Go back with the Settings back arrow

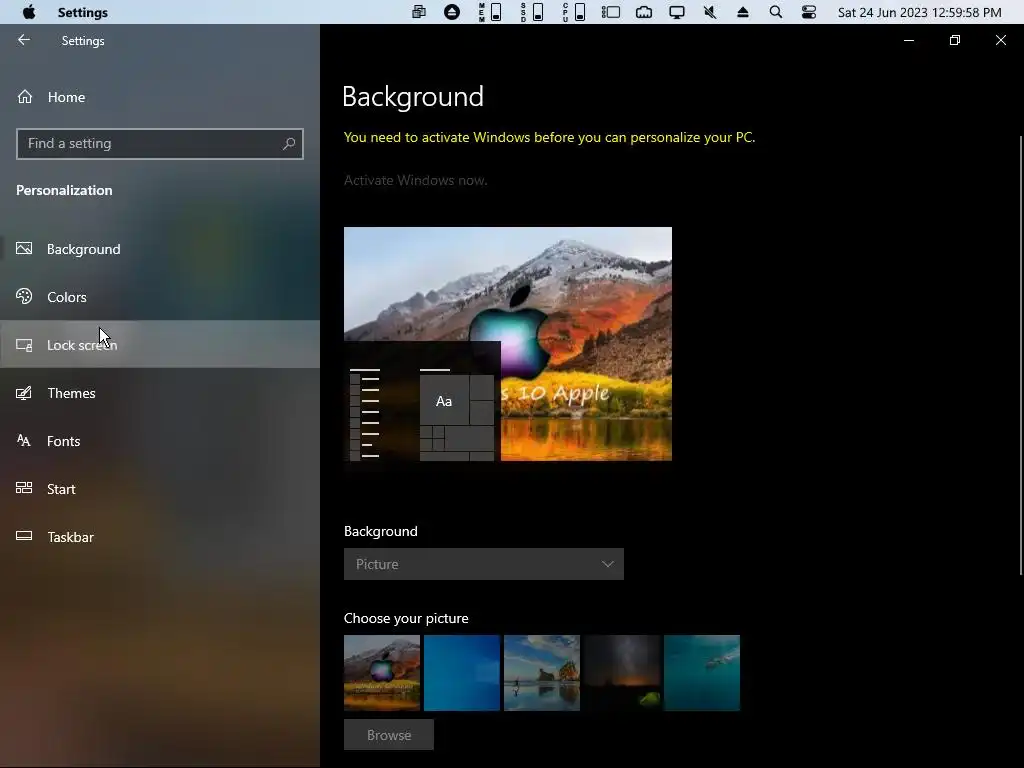coord(24,40)
